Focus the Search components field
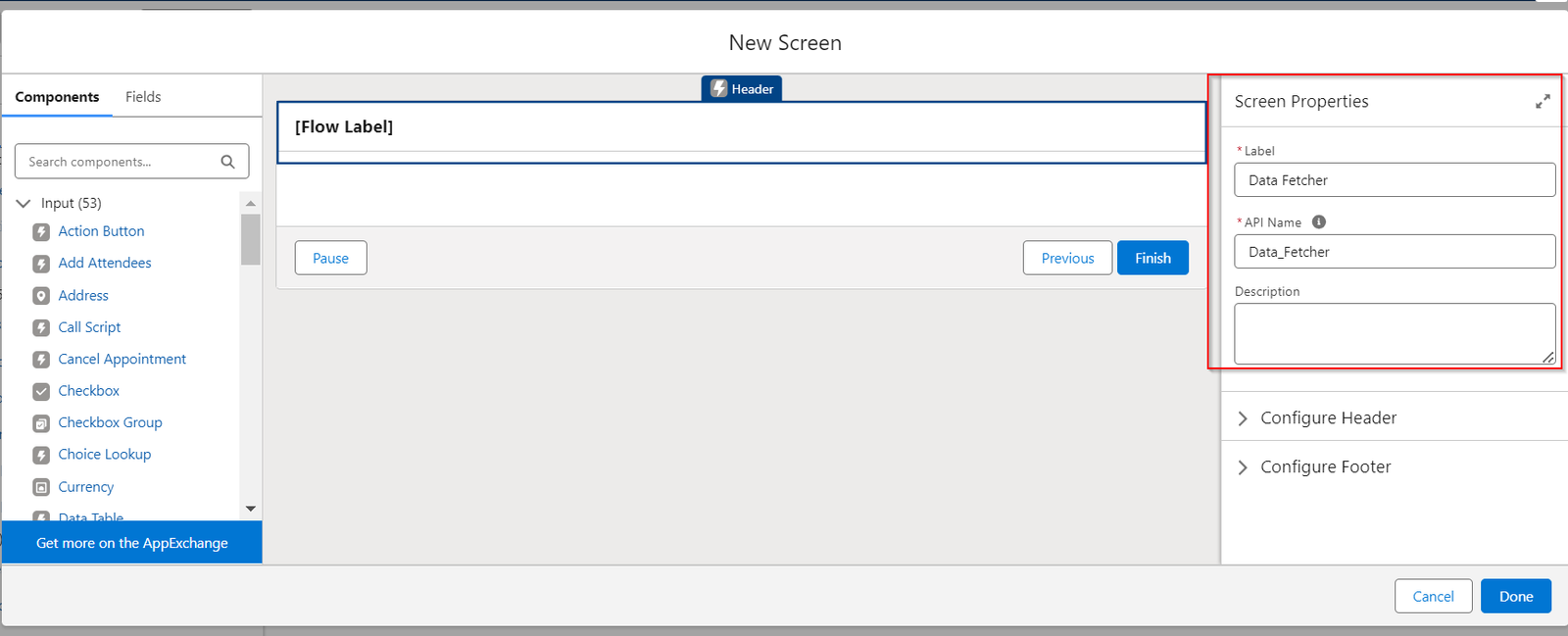Viewport: 1568px width, 636px height. coord(132,162)
